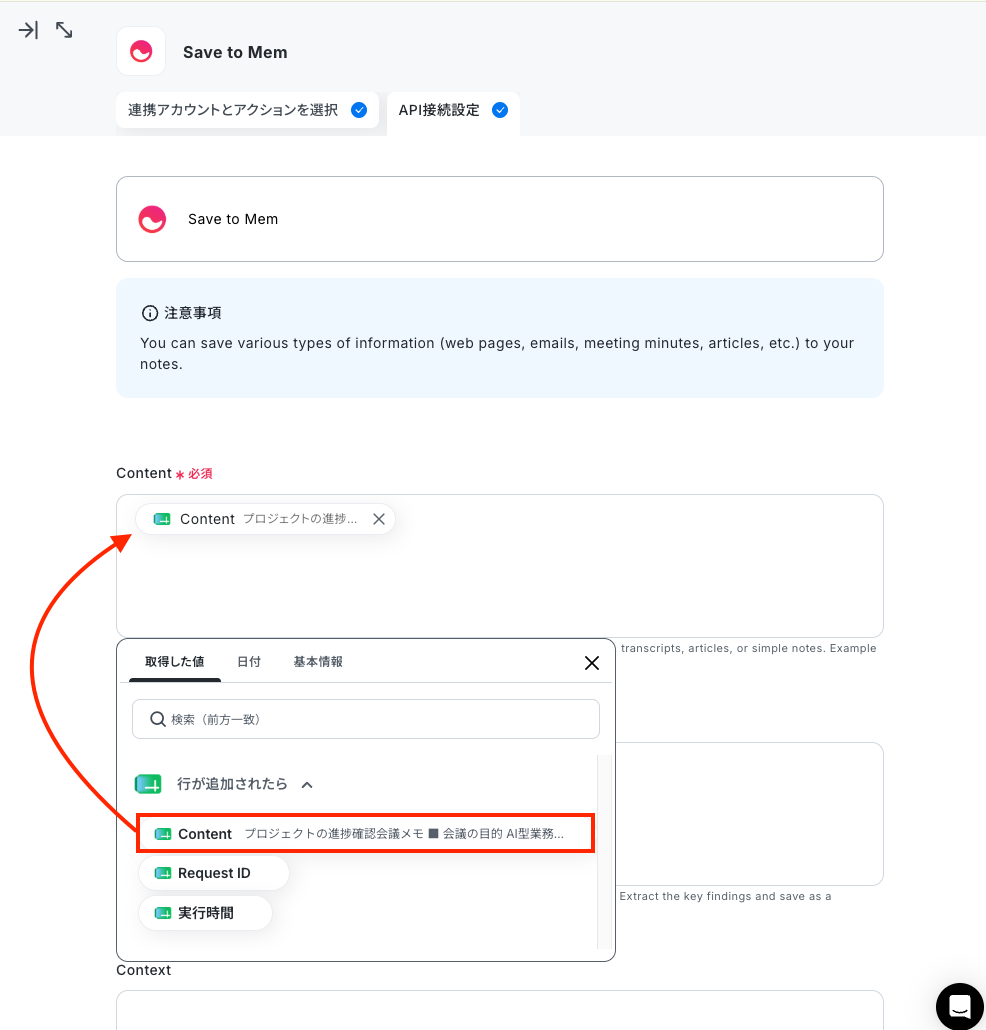Click the info icon next to 注意事項

pos(150,313)
